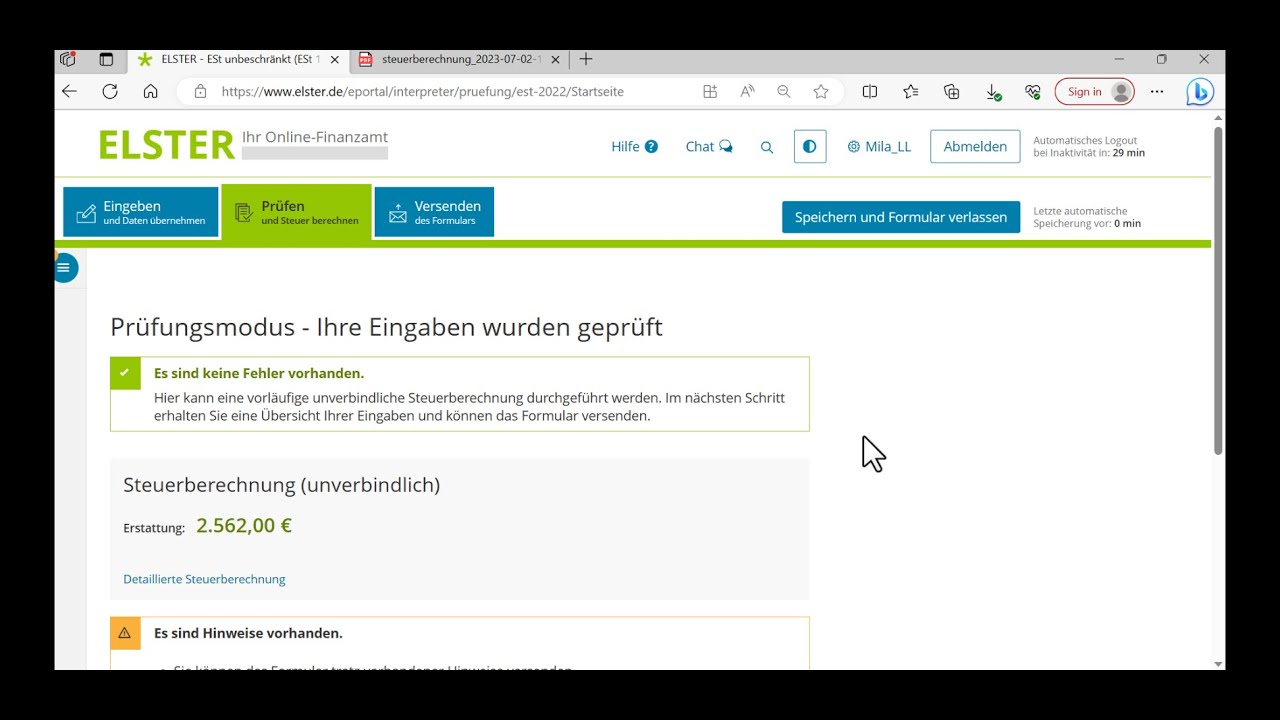Toggle the high contrast mode button
The image size is (1280, 720).
point(810,146)
